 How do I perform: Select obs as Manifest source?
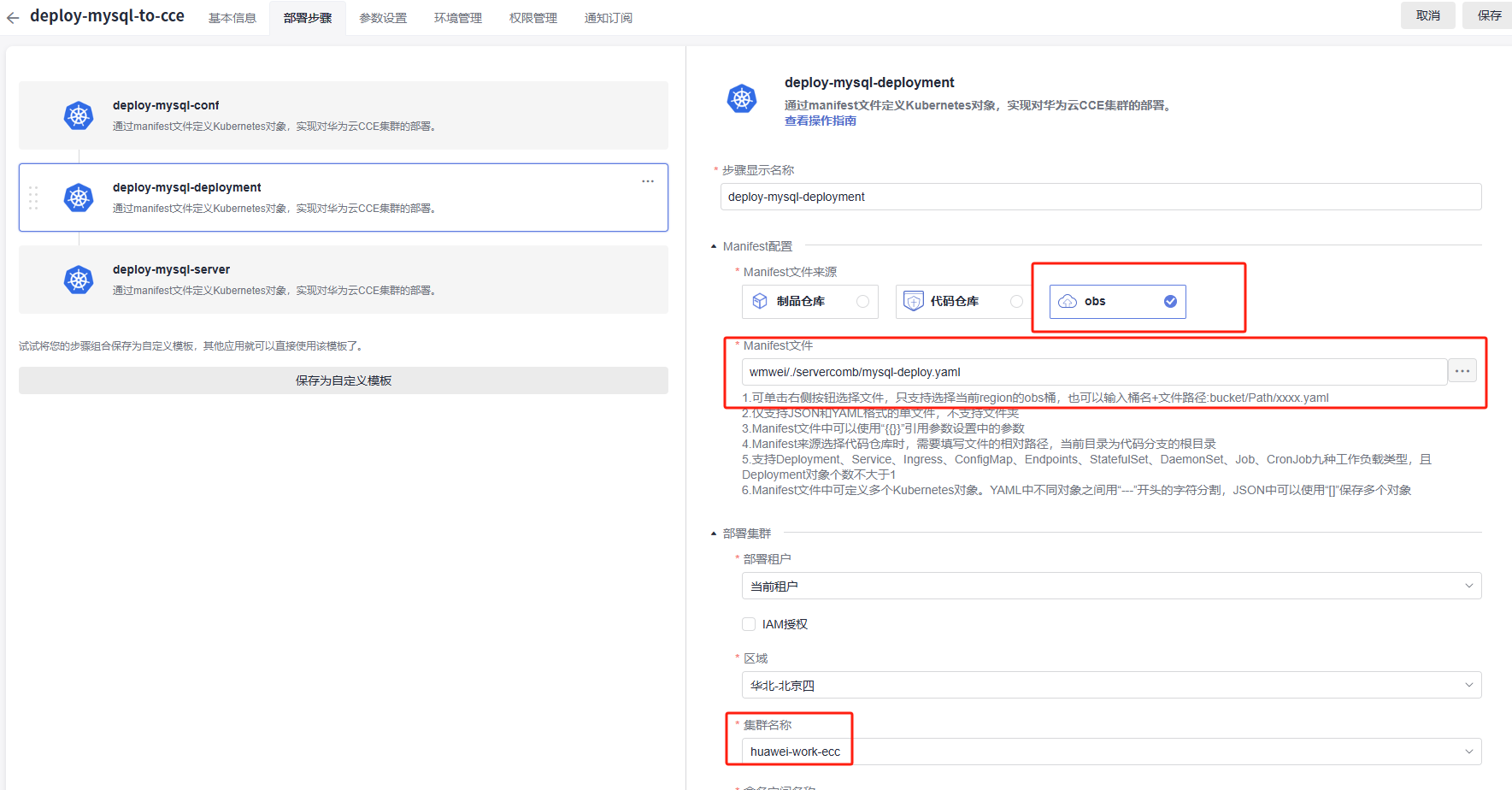(1118, 302)
